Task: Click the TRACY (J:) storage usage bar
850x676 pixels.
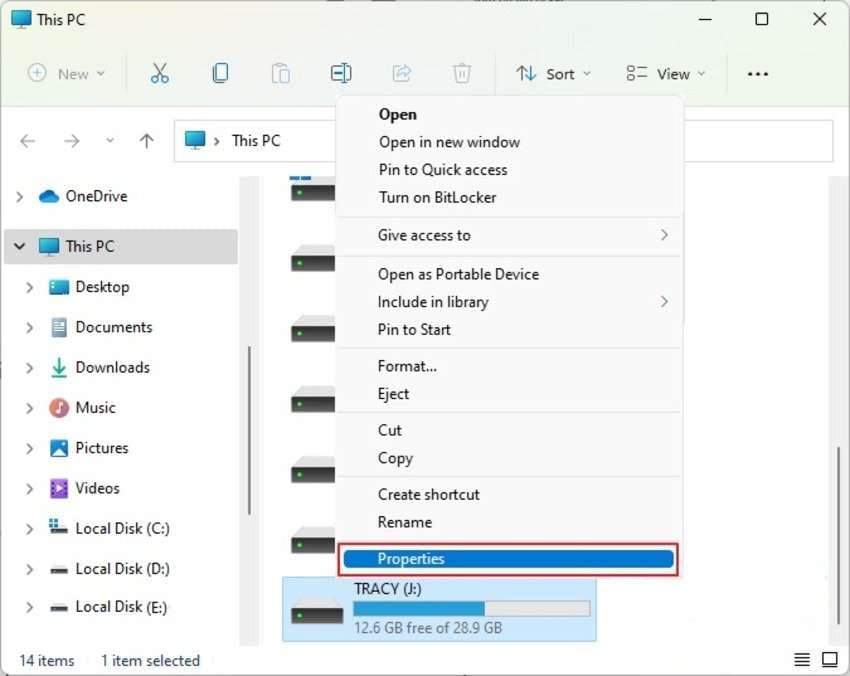Action: click(472, 609)
